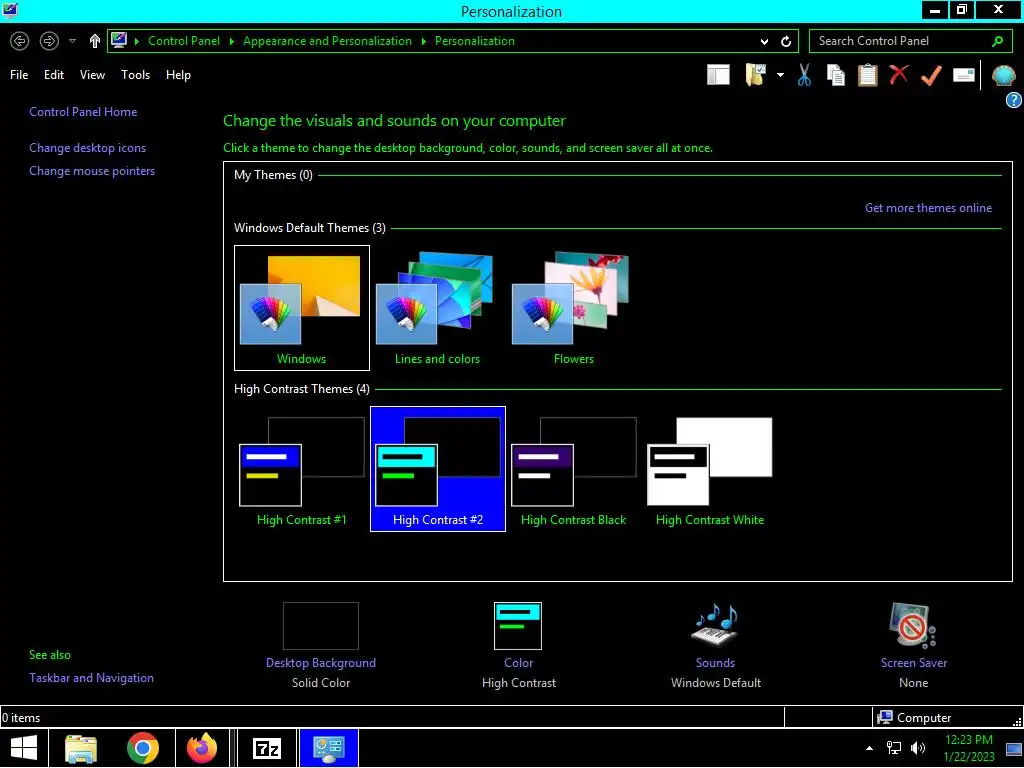Viewport: 1024px width, 768px height.
Task: Click the network tray icon
Action: (893, 748)
